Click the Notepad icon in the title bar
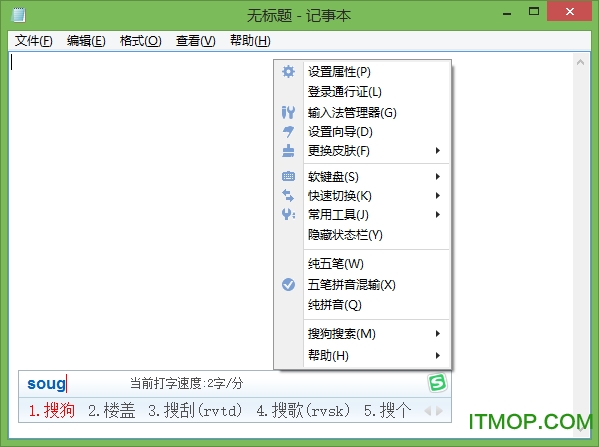Screen dimensions: 599x447 [18, 15]
